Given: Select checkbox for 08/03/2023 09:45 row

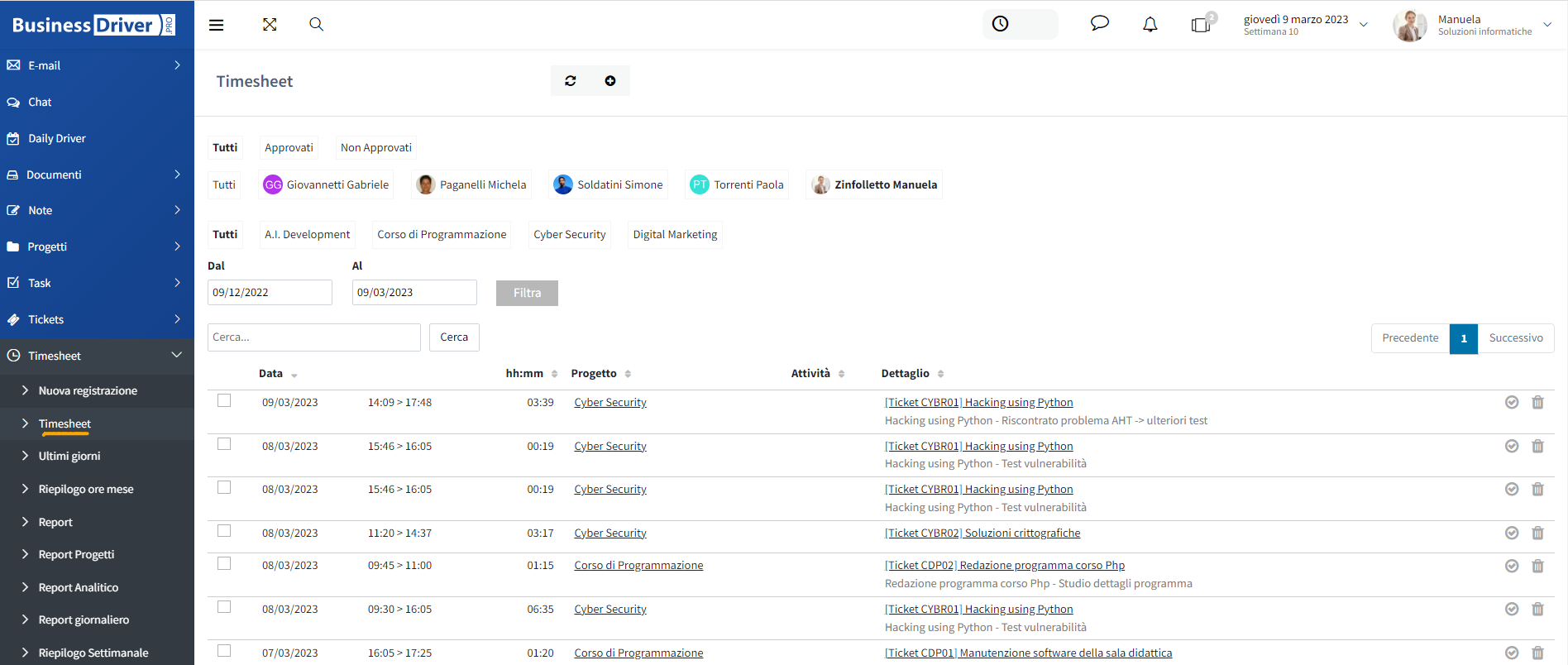Looking at the screenshot, I should pos(224,563).
